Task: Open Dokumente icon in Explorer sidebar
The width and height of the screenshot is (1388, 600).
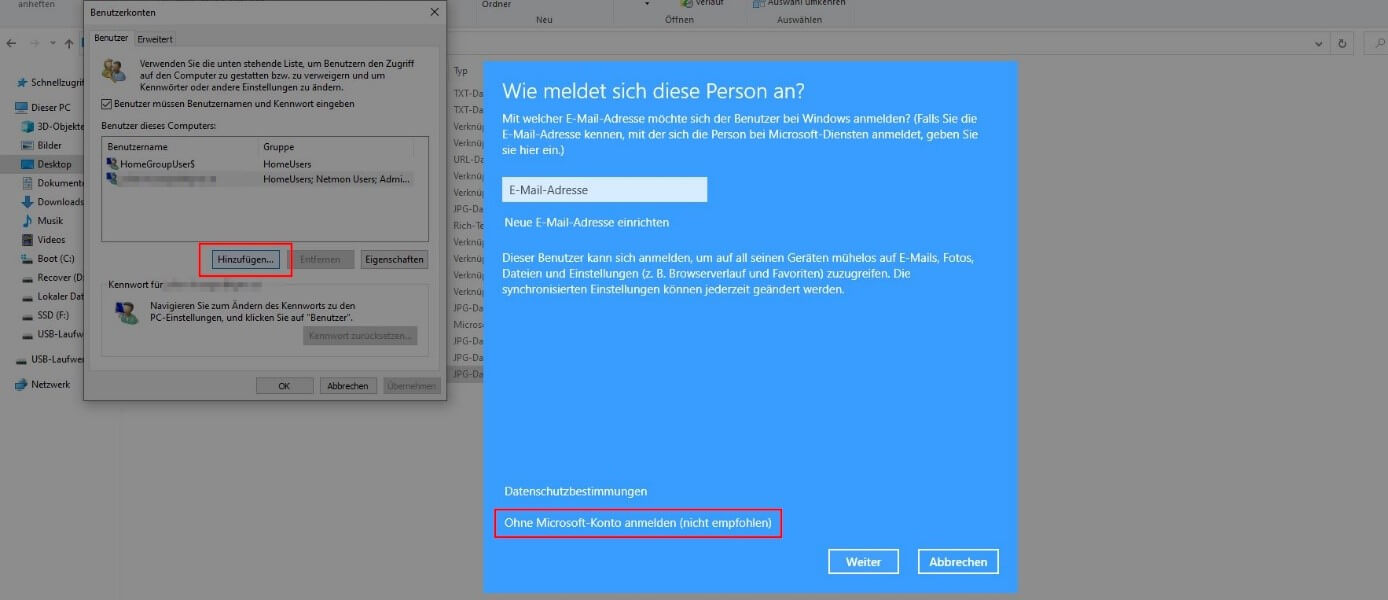Action: tap(28, 183)
